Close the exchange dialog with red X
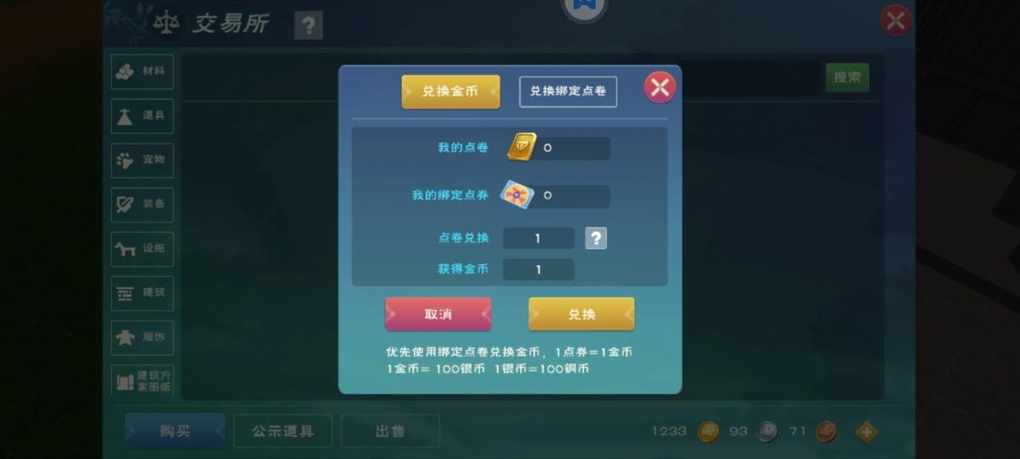The width and height of the screenshot is (1020, 459). [x=660, y=87]
